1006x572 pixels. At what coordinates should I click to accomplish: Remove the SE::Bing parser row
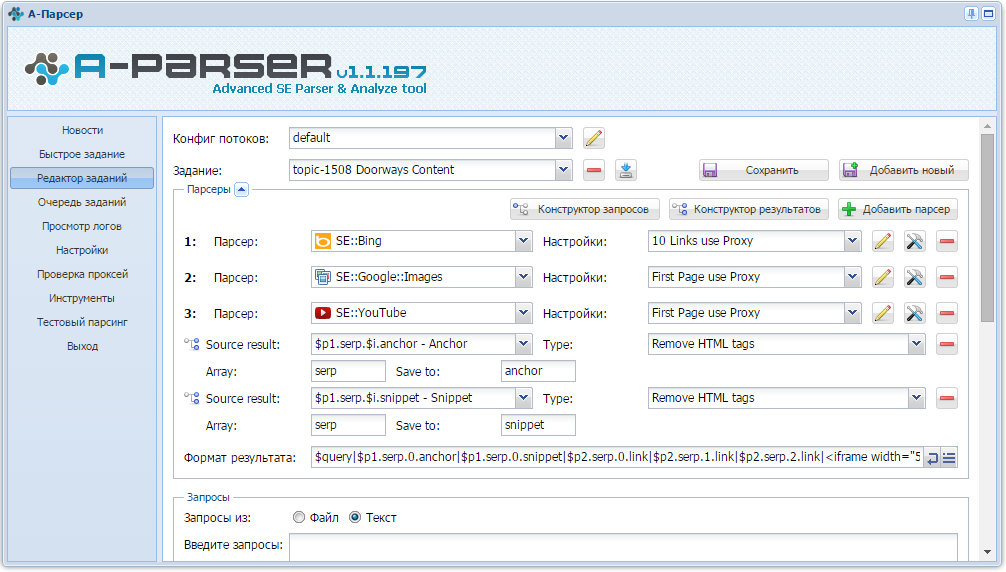coord(946,242)
